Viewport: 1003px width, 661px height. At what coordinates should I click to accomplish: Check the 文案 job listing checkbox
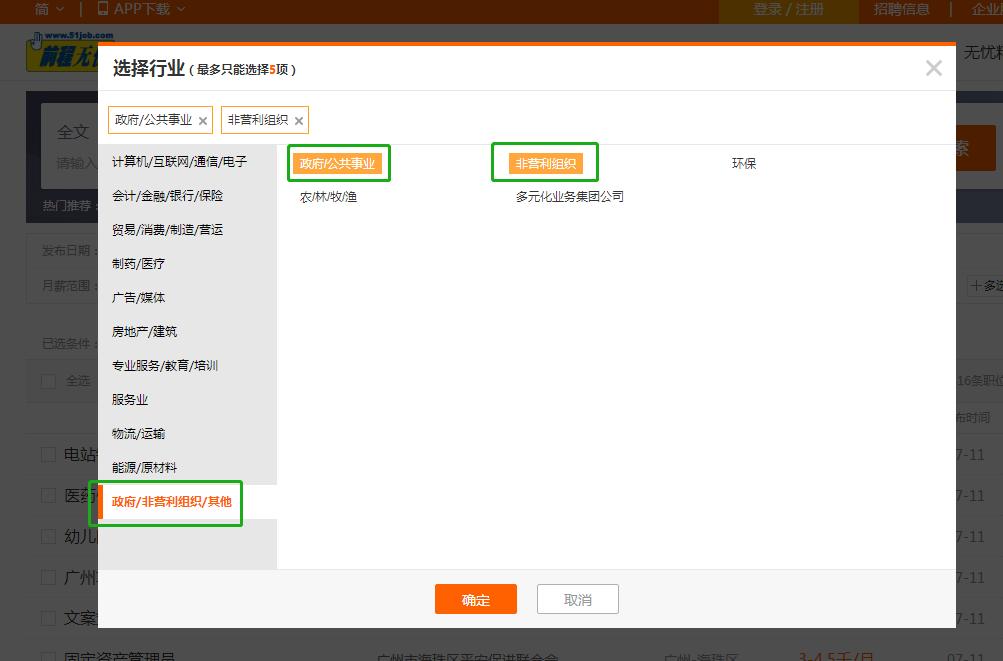tap(47, 618)
